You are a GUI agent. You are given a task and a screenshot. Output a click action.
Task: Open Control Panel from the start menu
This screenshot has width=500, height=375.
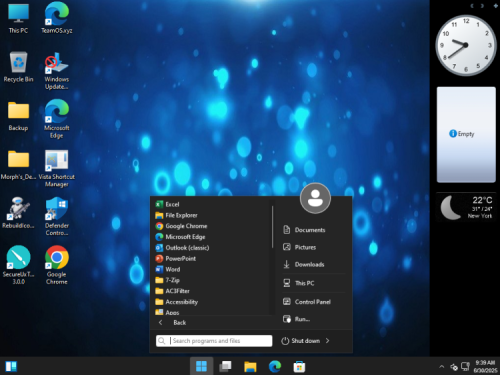coord(313,302)
